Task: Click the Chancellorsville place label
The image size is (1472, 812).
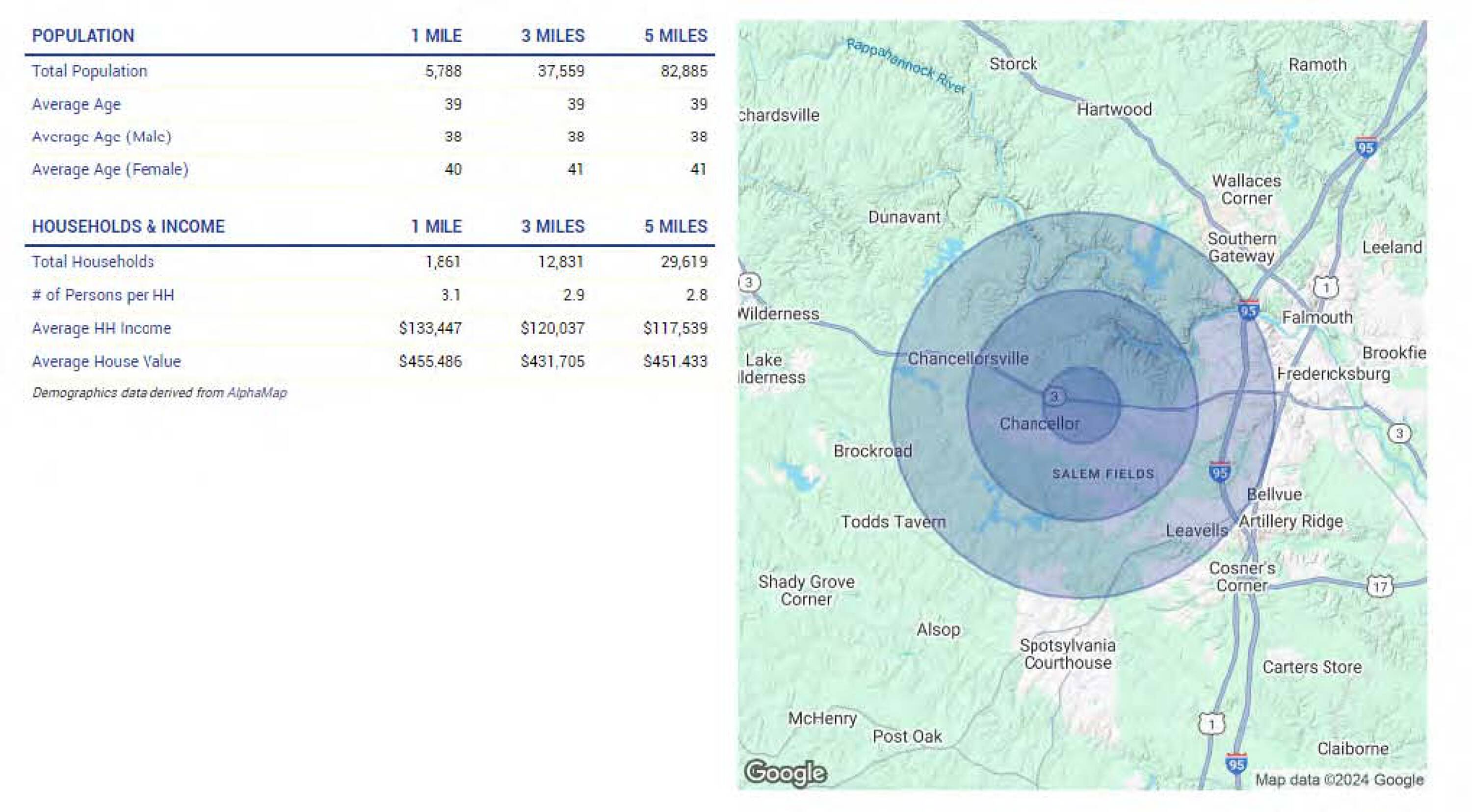Action: click(968, 358)
